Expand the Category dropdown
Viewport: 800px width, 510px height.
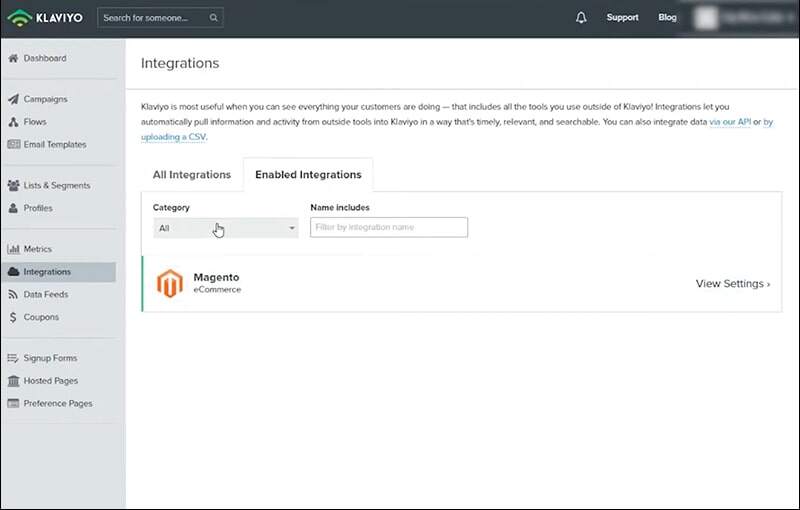pyautogui.click(x=226, y=228)
